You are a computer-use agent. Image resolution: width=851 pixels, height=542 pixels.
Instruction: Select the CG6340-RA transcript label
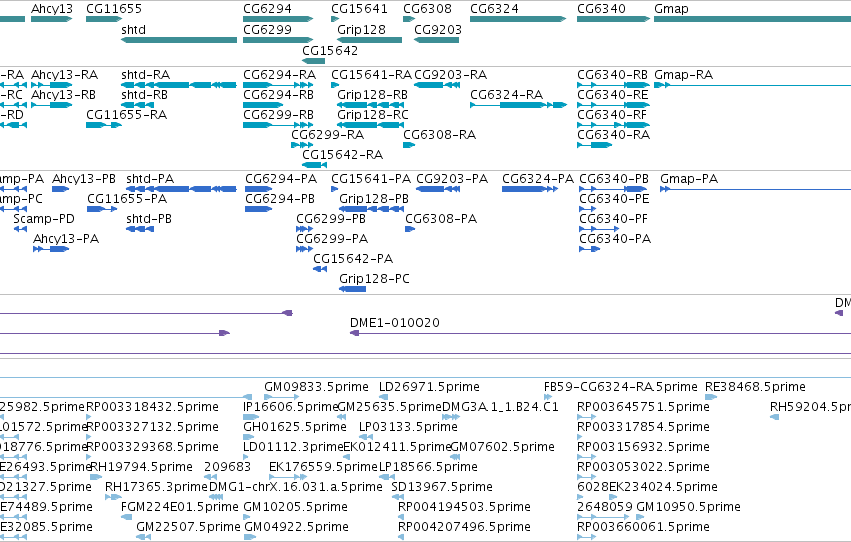[613, 135]
